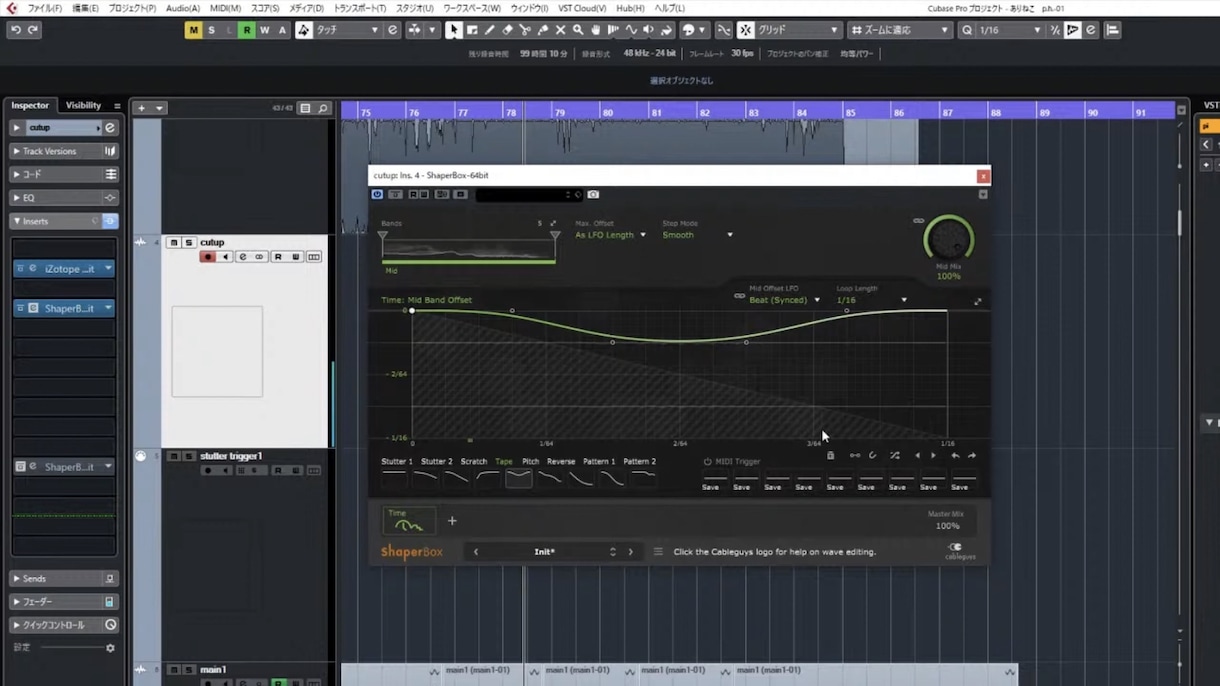Switch to the Inspector tab
Screen dimensions: 1220x686
[30, 105]
